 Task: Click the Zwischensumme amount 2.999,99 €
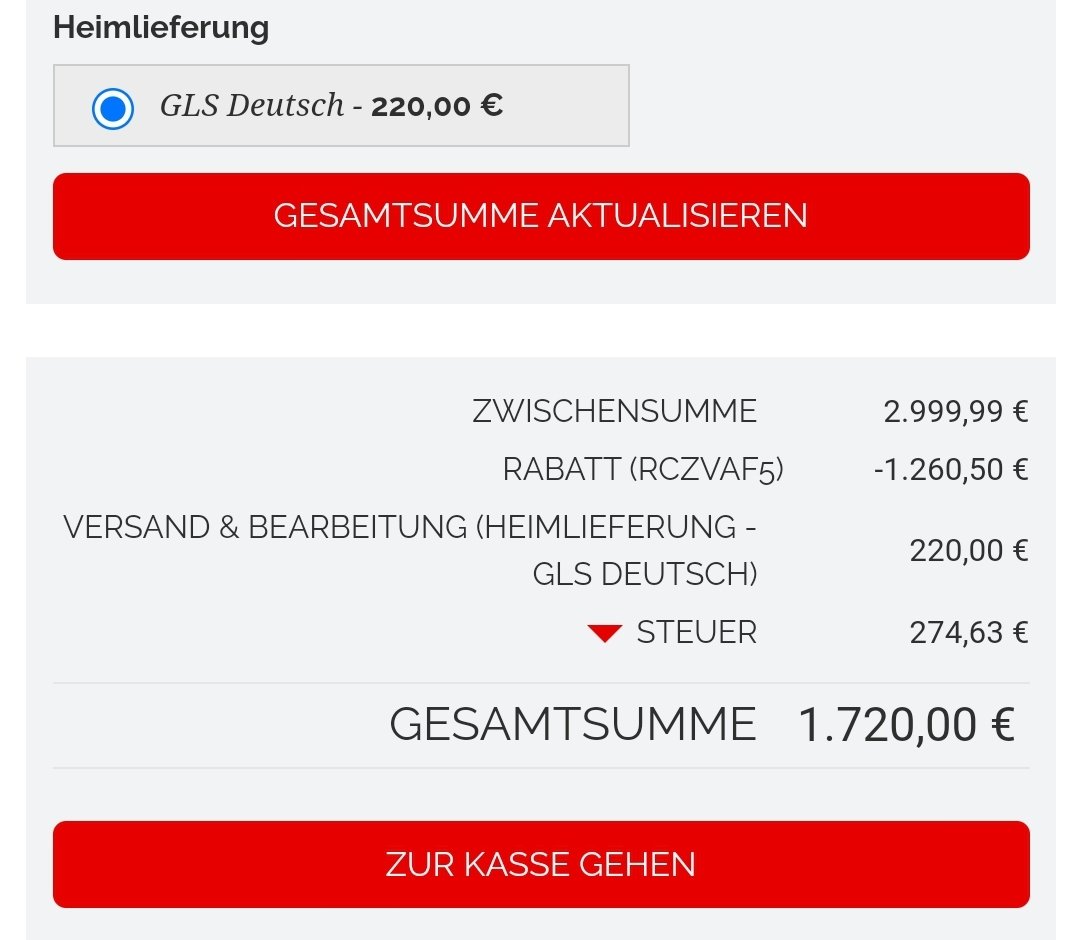955,411
